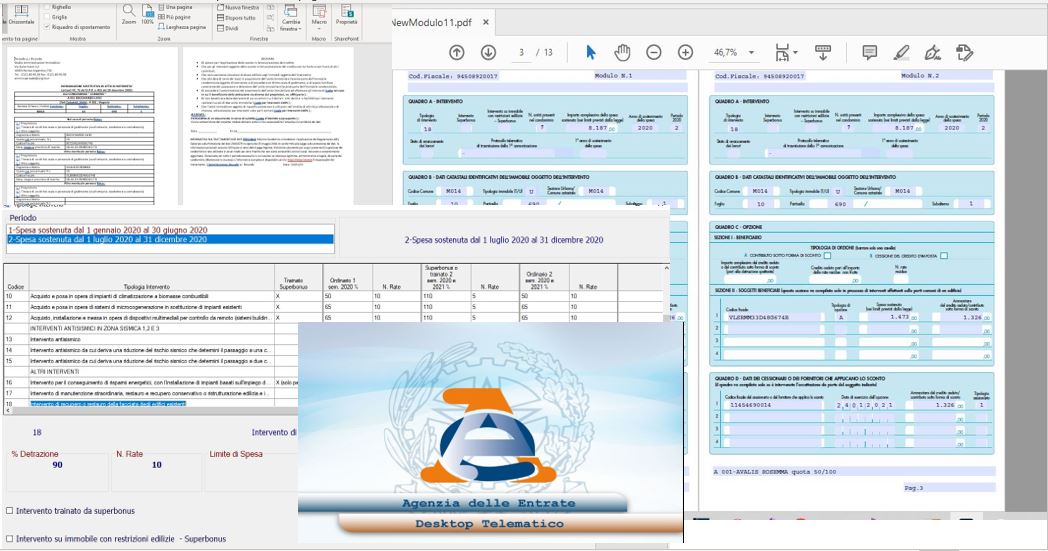The height and width of the screenshot is (551, 1048).
Task: Click the intervention table scroll up arrow
Action: 666,267
